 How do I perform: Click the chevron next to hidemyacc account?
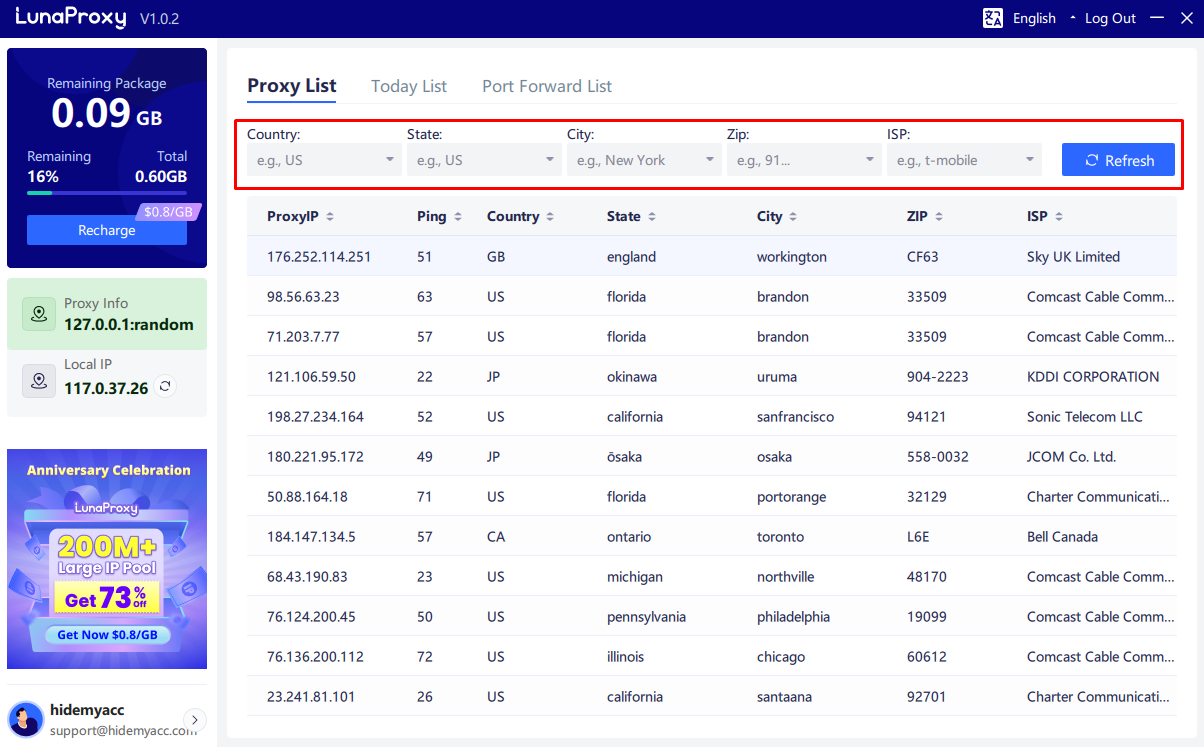pos(194,719)
